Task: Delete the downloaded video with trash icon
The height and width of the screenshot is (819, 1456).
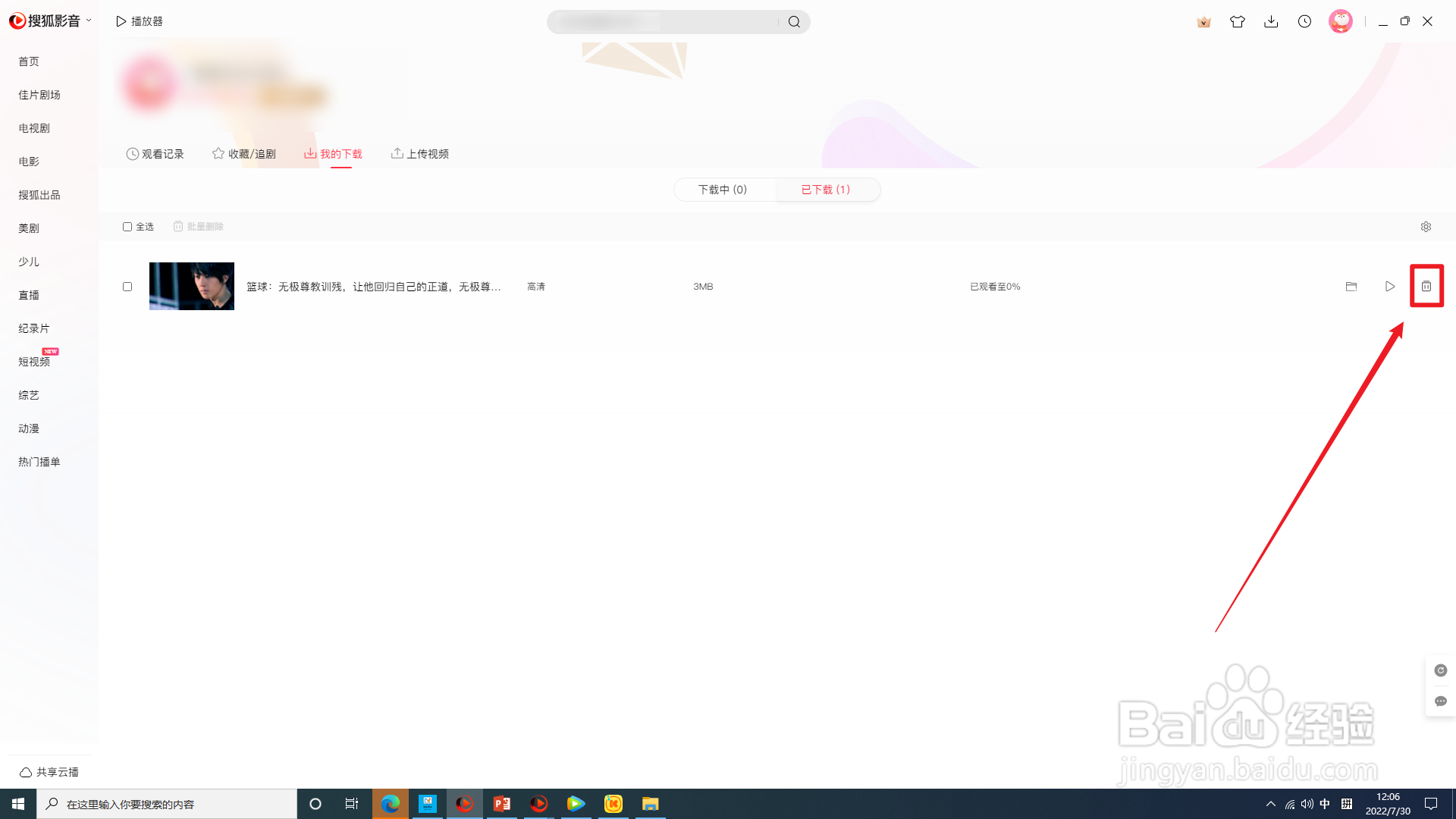Action: [x=1426, y=286]
